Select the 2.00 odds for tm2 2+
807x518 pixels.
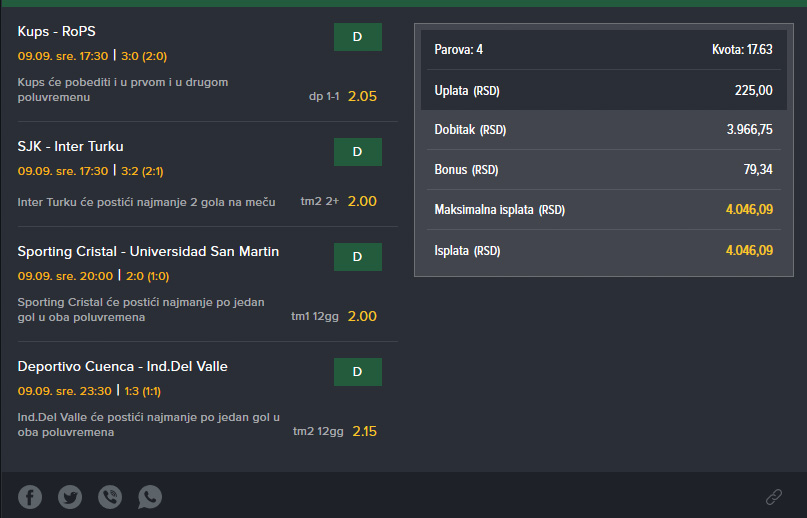[362, 201]
